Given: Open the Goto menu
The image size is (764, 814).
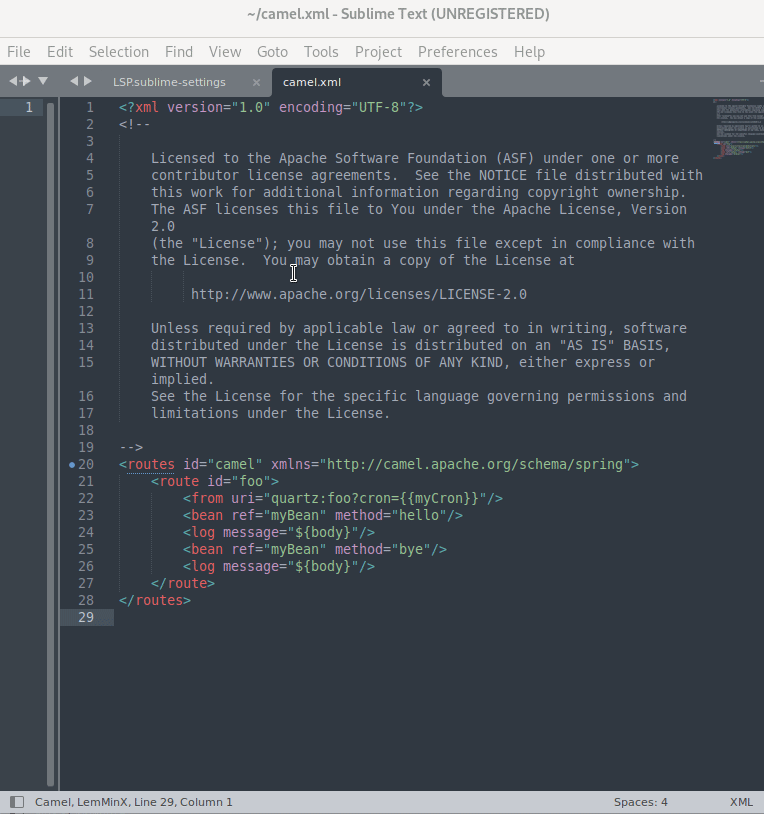Looking at the screenshot, I should point(272,52).
